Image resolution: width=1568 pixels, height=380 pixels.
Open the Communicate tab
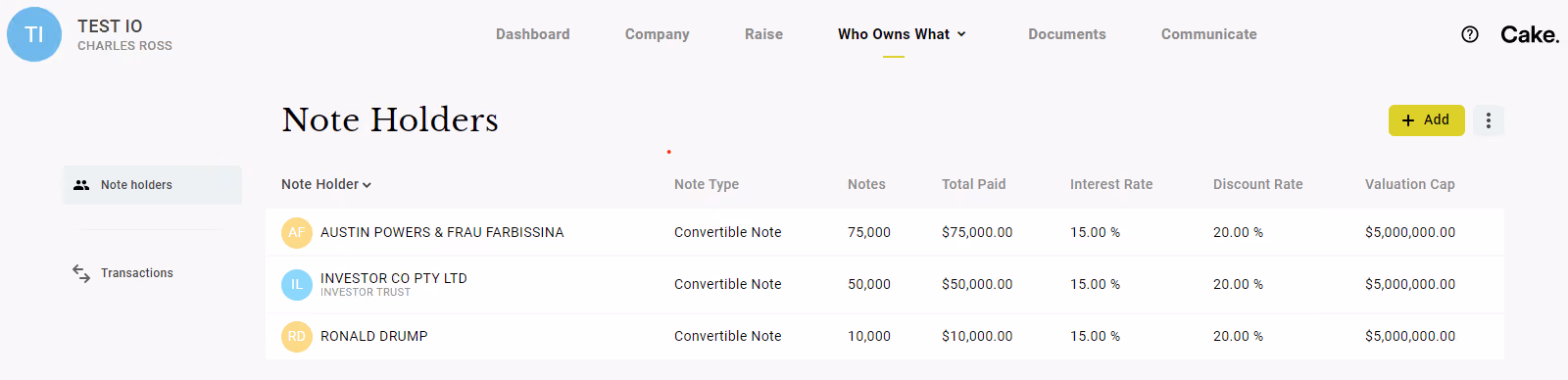(x=1209, y=34)
